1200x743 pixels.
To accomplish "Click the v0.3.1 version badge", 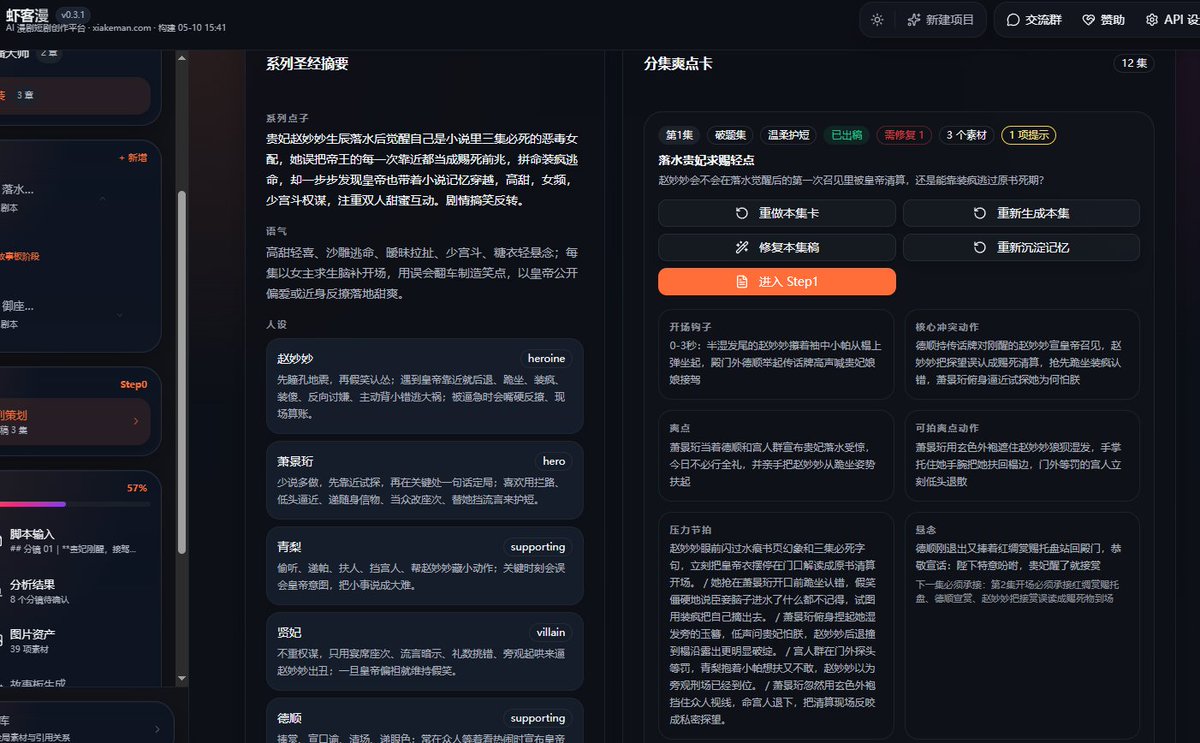I will 72,15.
